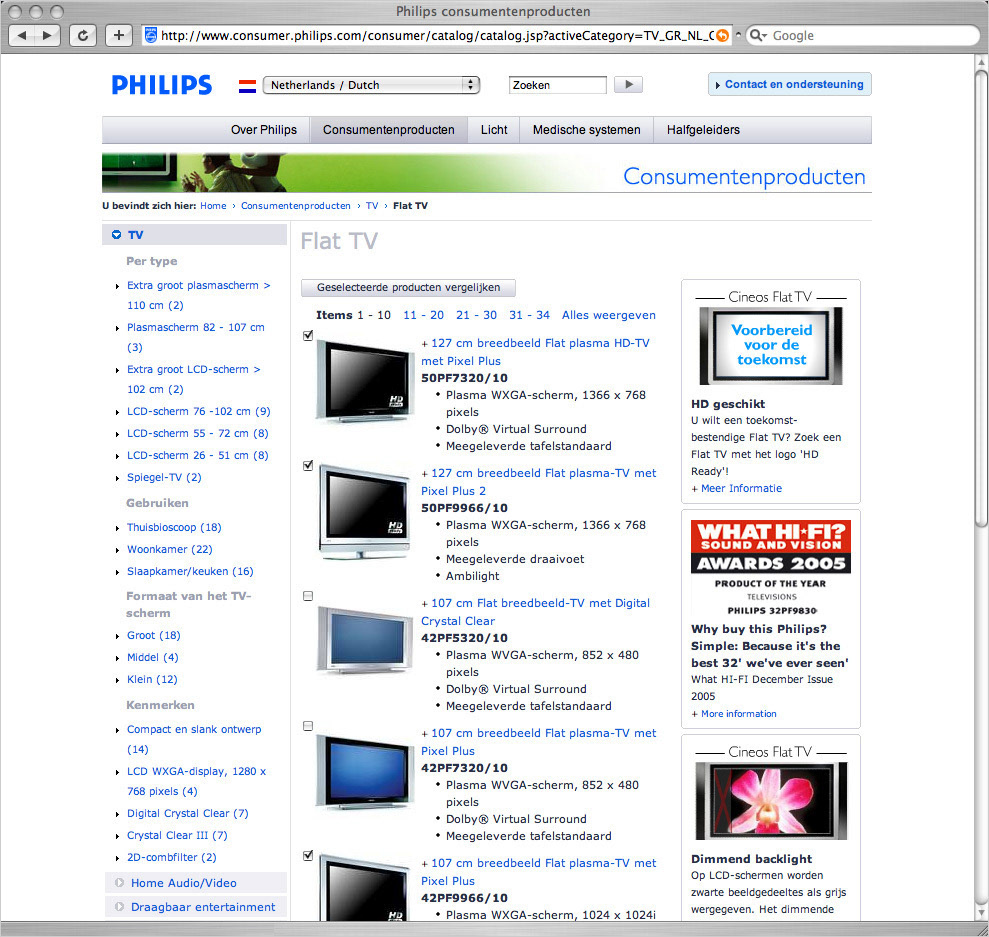
Task: Click the What Hi-Fi Awards 2005 banner
Action: (771, 547)
